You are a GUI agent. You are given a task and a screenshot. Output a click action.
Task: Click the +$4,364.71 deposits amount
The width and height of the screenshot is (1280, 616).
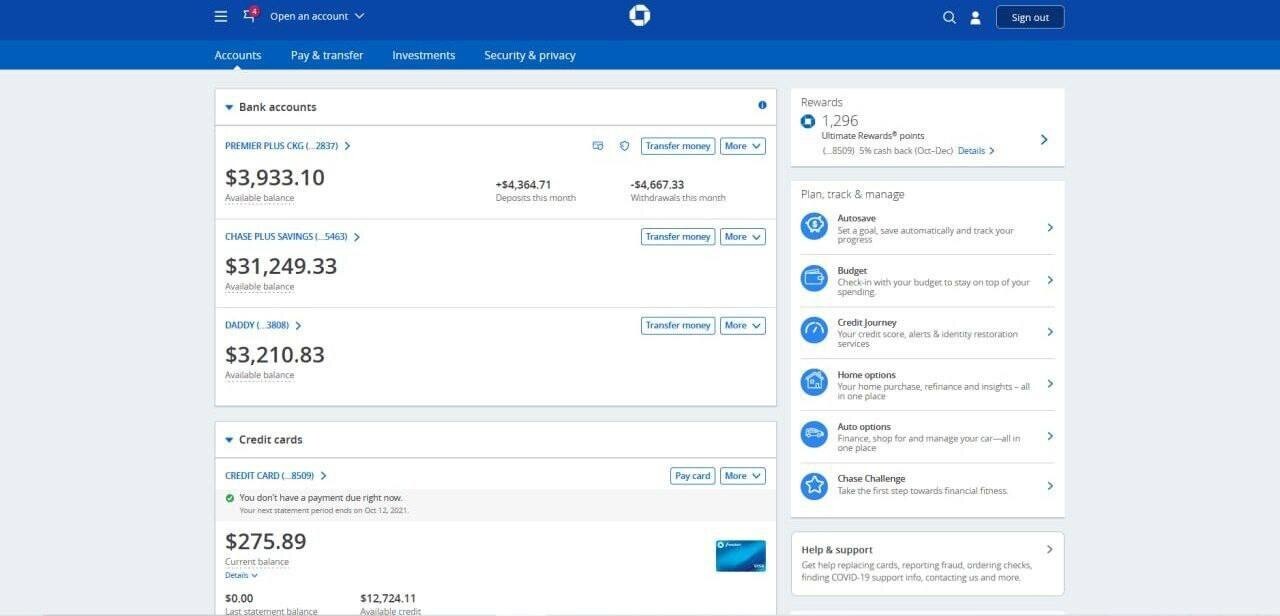click(x=523, y=185)
